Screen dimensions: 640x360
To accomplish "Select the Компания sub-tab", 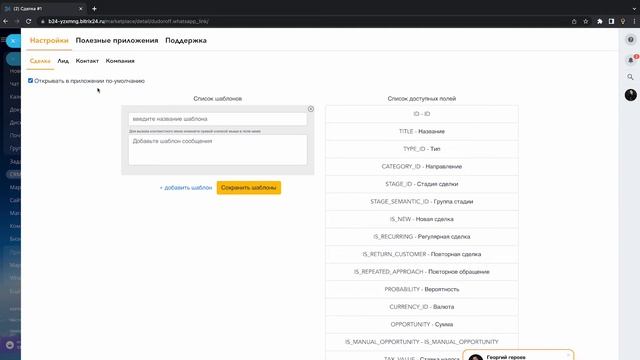I will (x=120, y=61).
